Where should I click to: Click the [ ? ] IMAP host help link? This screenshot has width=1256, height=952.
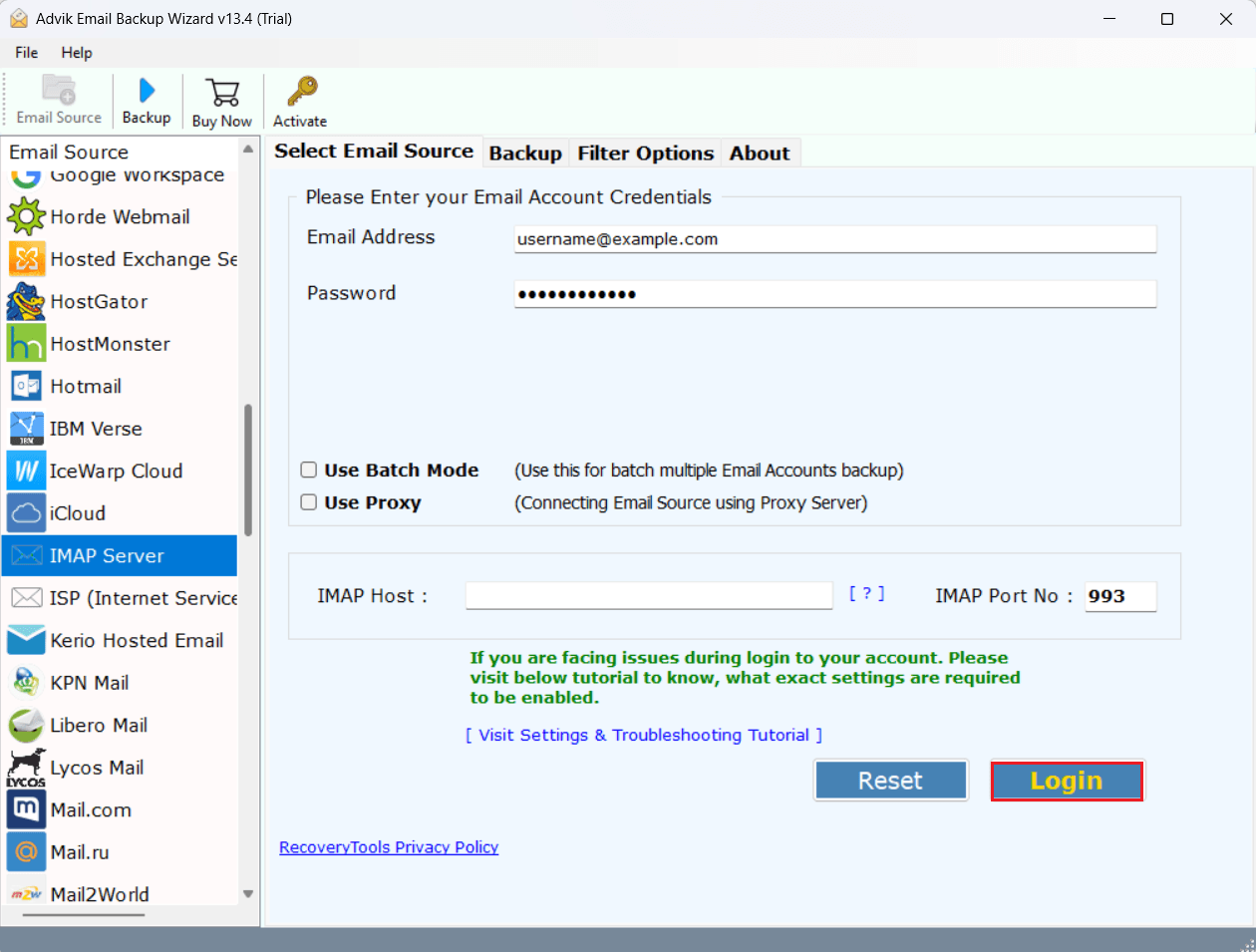(866, 593)
